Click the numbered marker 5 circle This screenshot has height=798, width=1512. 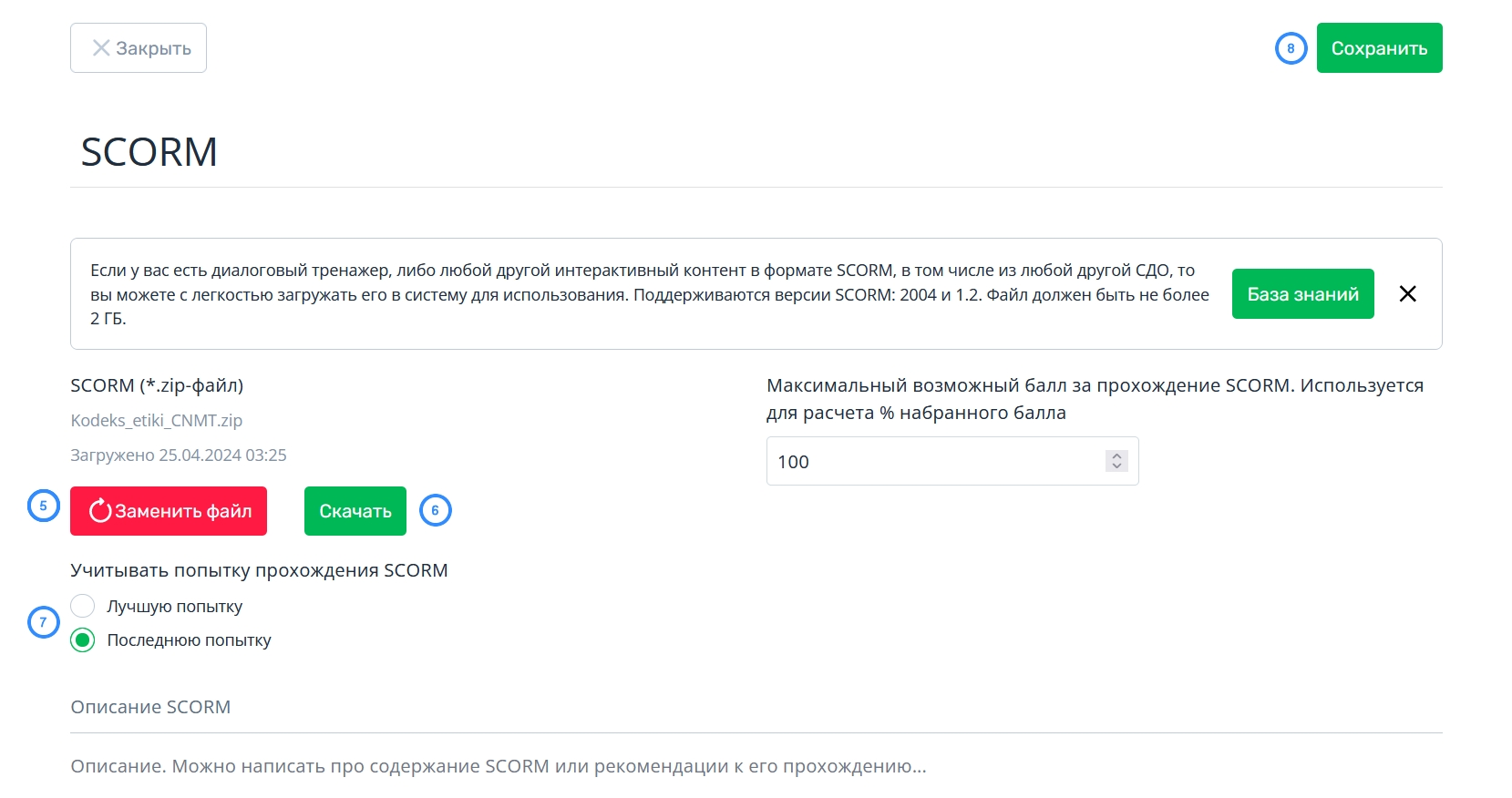[x=44, y=506]
